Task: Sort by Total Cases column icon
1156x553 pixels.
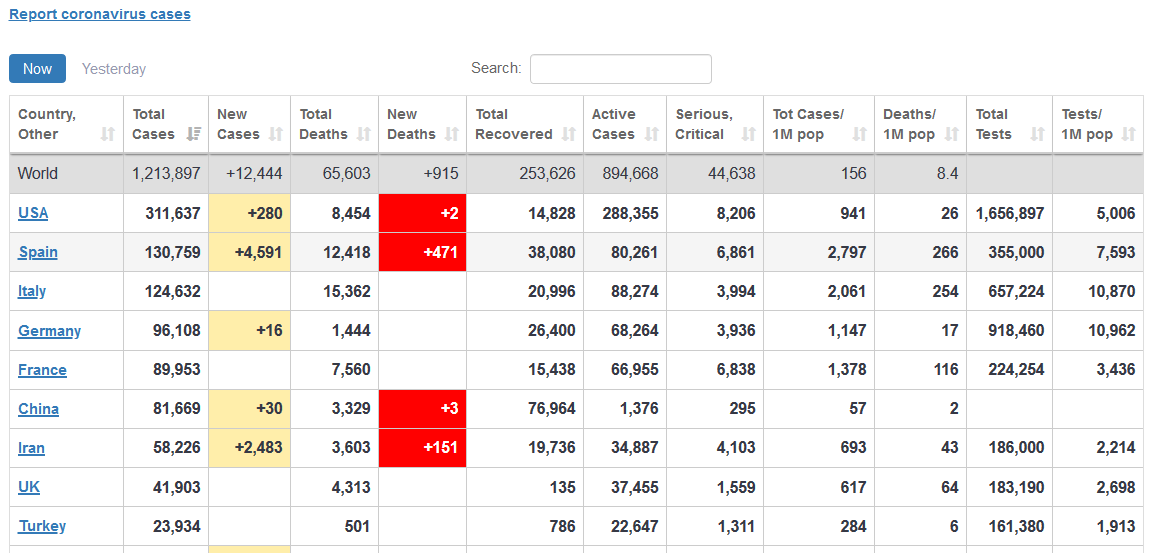Action: (194, 134)
